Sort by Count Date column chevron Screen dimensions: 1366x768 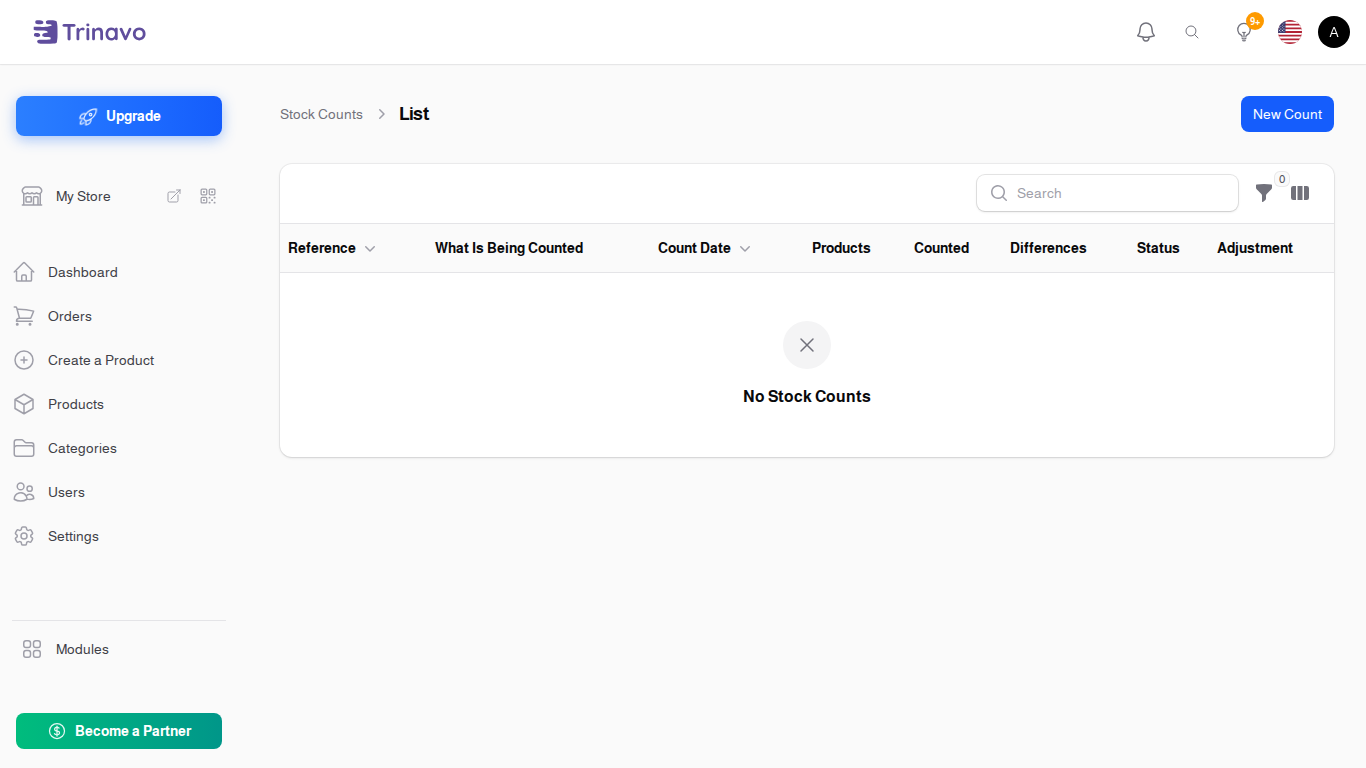[x=745, y=248]
